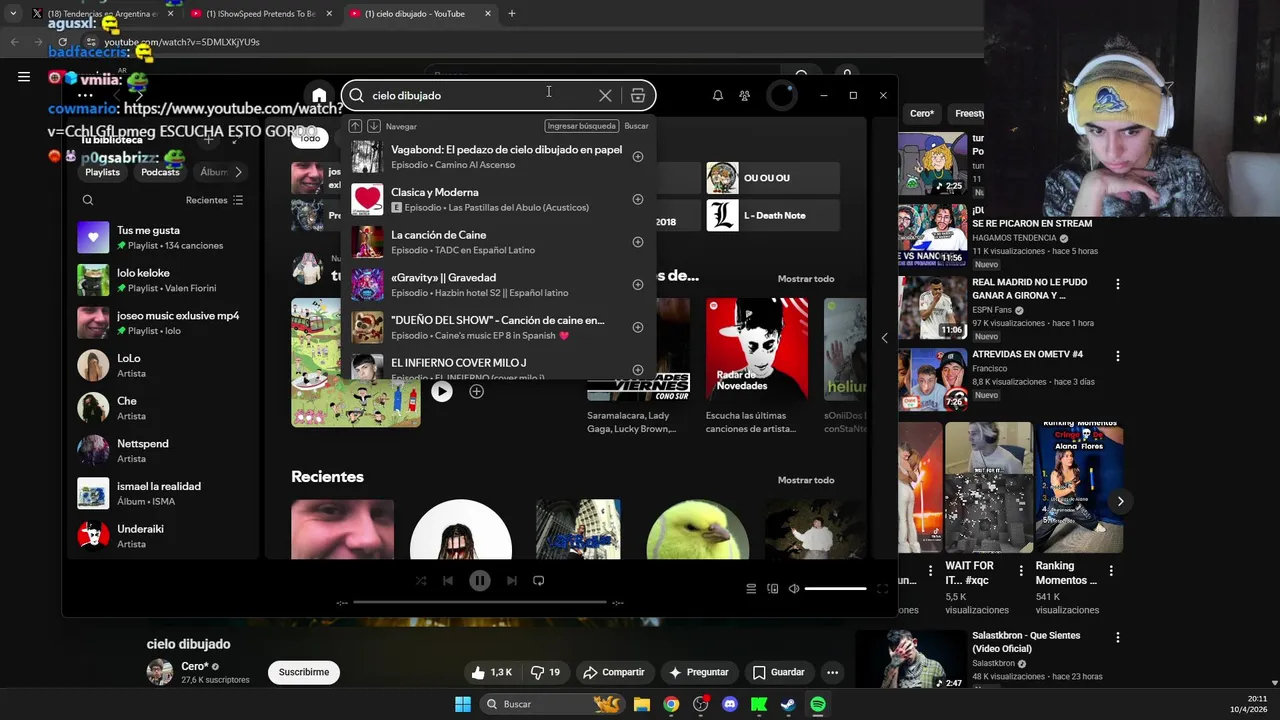Open Discord from the Windows taskbar
The image size is (1280, 720).
[x=730, y=704]
